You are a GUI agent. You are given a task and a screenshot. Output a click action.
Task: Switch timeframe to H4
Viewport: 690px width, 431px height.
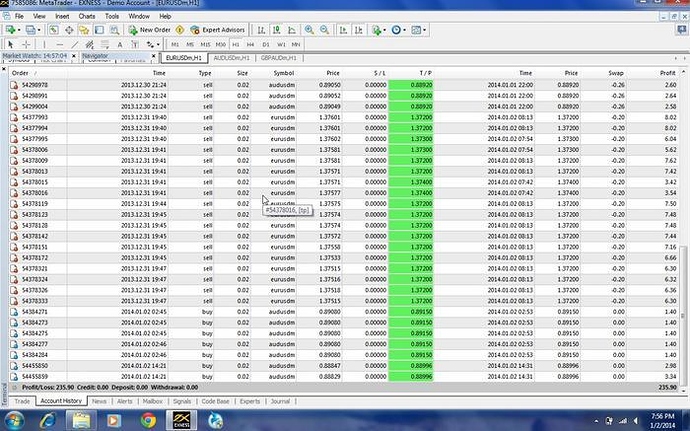[x=250, y=44]
